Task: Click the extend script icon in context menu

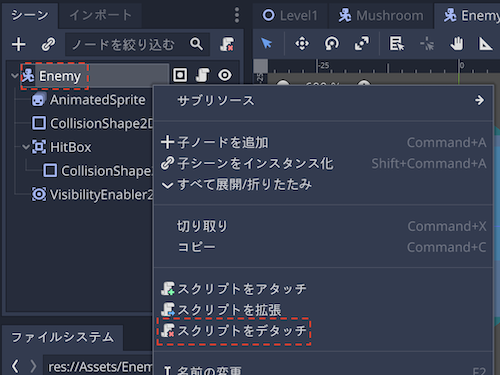Action: (x=168, y=310)
